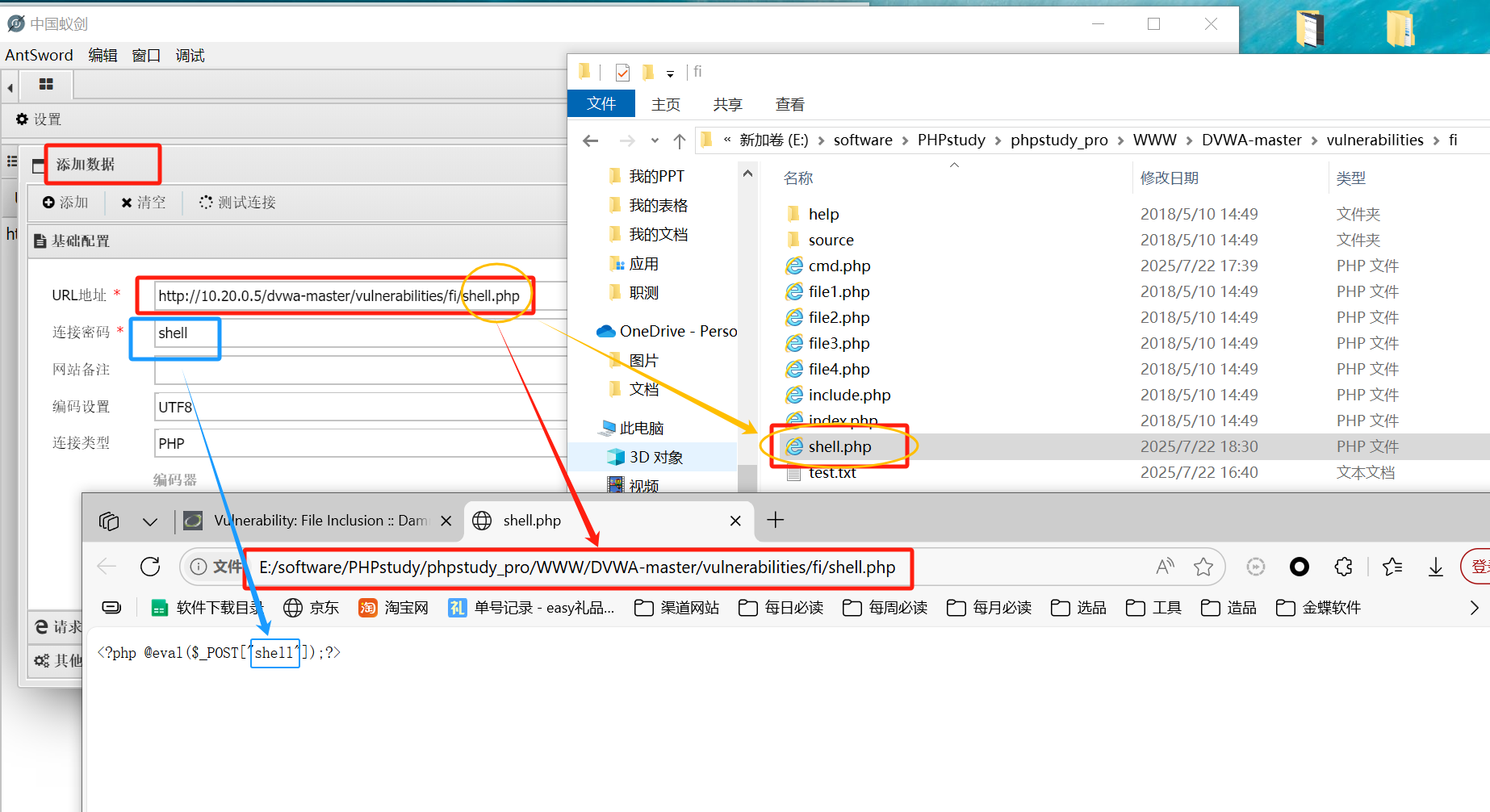Open 淘宝网 bookmark
Image resolution: width=1490 pixels, height=812 pixels.
[393, 608]
